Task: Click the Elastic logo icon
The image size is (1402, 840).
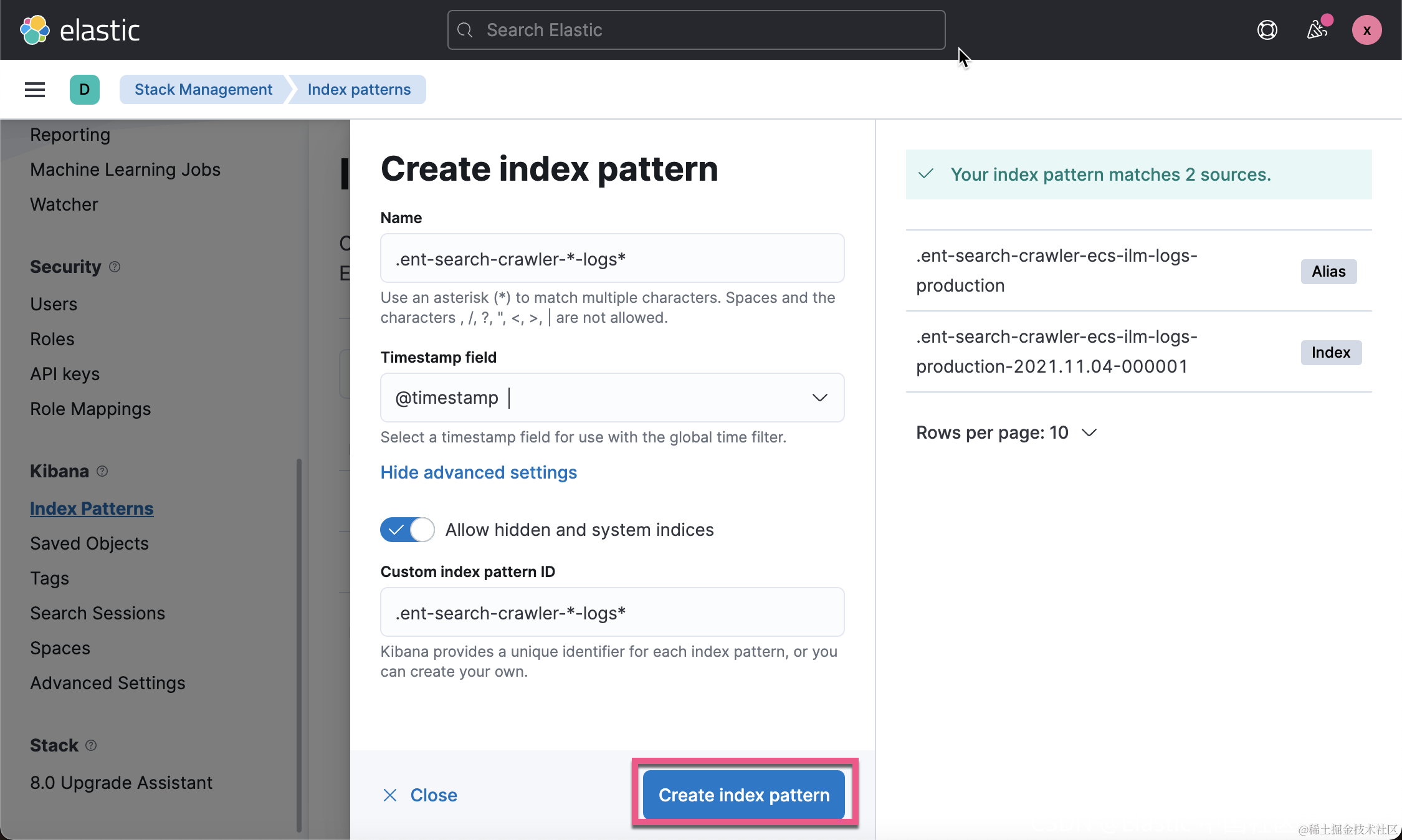Action: 35,30
